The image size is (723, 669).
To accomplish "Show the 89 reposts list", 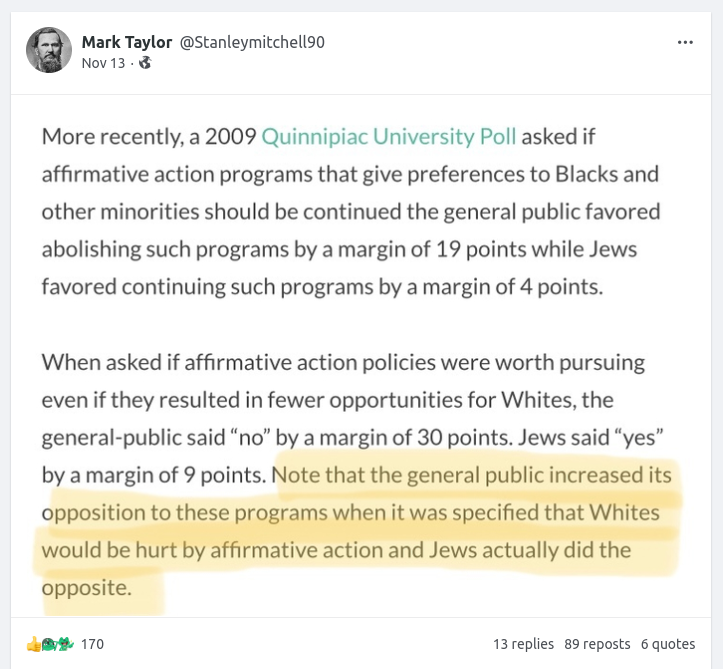I will (x=597, y=644).
